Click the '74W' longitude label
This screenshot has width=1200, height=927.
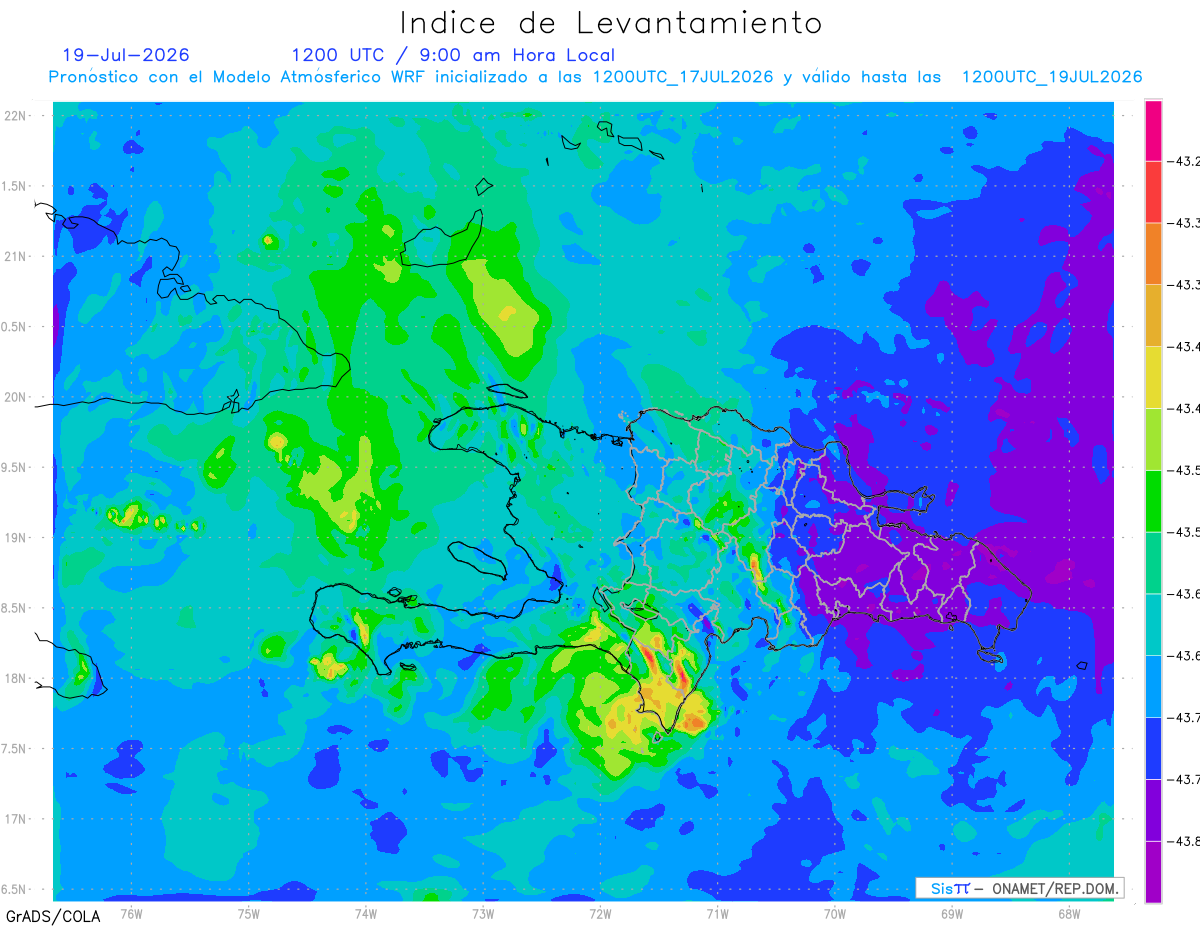click(365, 913)
